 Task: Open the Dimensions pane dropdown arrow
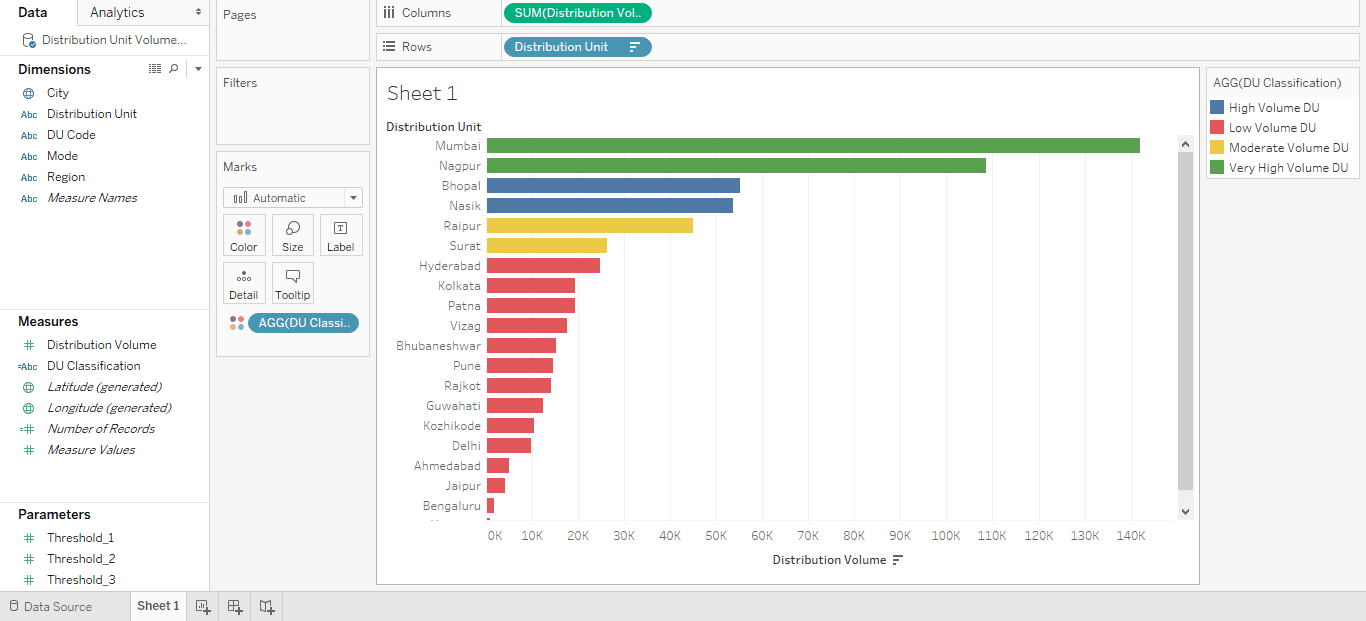[196, 68]
